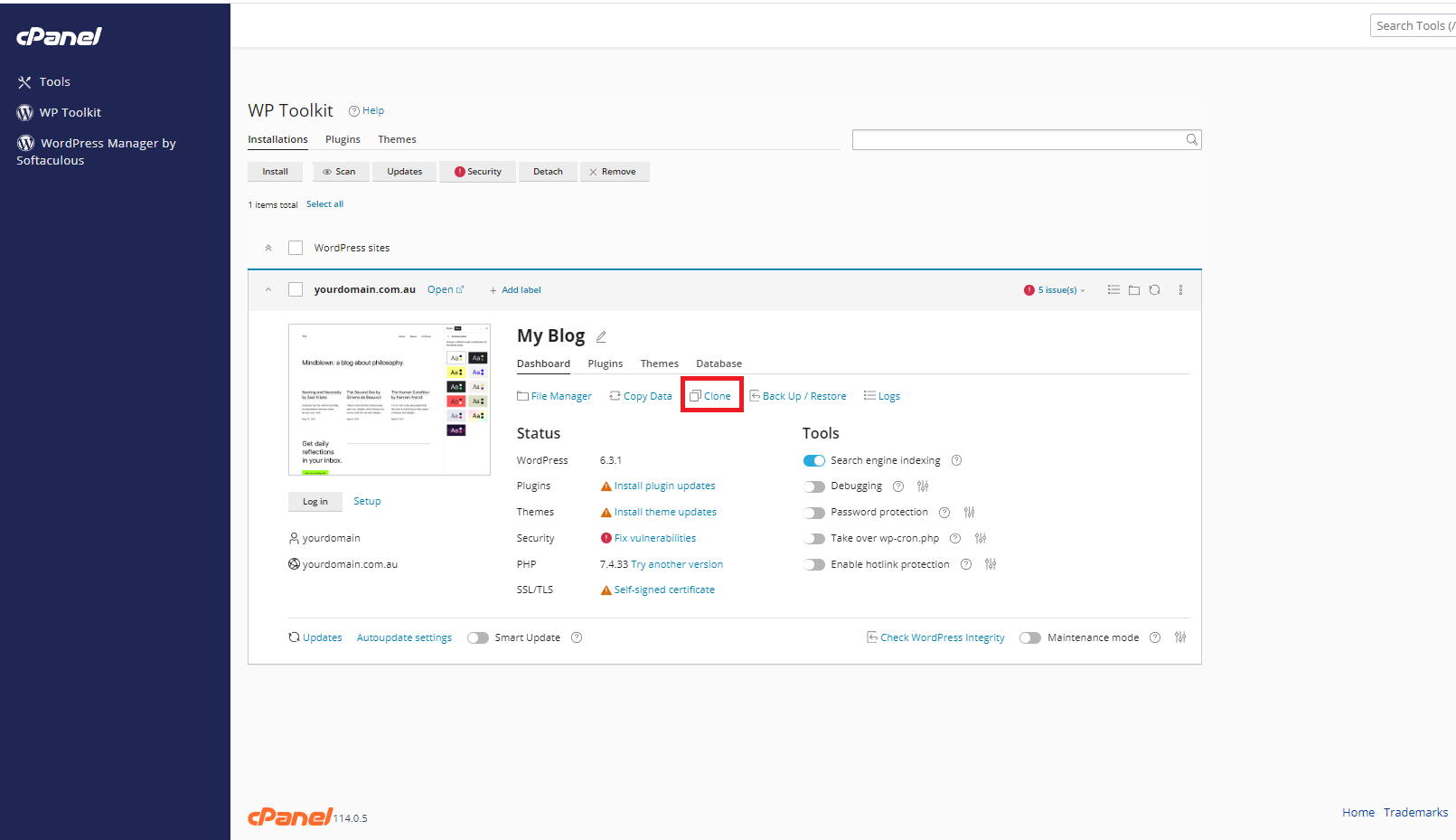The image size is (1456, 840).
Task: Collapse the yourdomain.com.au site card chevron
Action: [268, 290]
